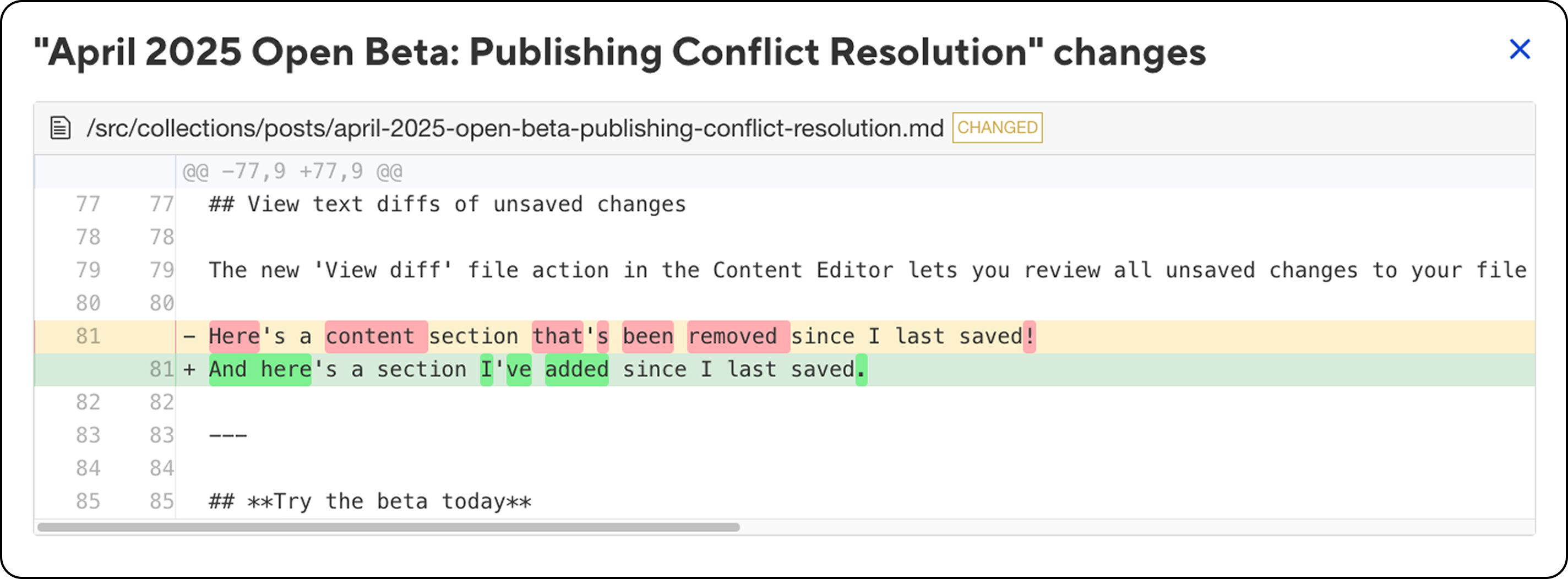Image resolution: width=1568 pixels, height=579 pixels.
Task: Click the plus sign on the added line
Action: (x=190, y=369)
